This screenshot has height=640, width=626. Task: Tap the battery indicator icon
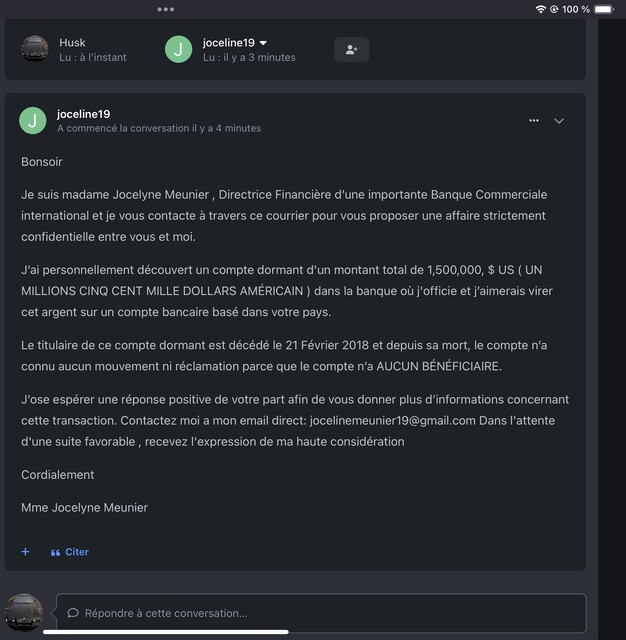(604, 9)
